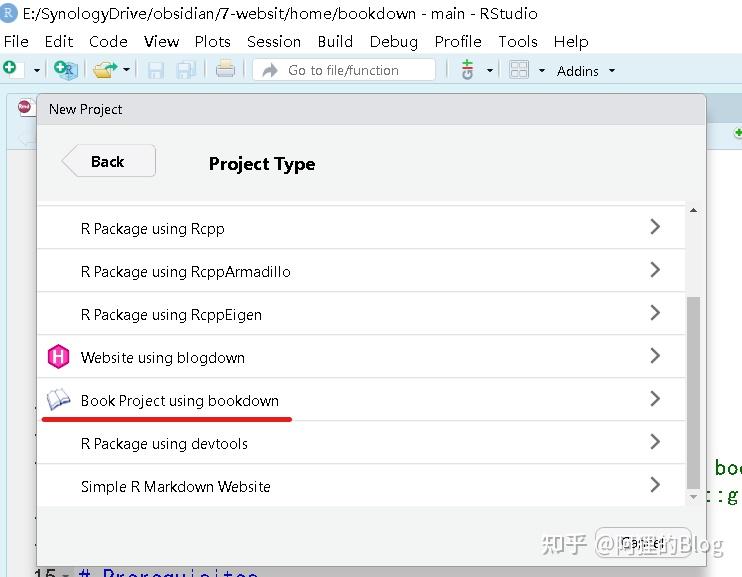742x577 pixels.
Task: Click the Open File folder icon
Action: click(x=103, y=70)
